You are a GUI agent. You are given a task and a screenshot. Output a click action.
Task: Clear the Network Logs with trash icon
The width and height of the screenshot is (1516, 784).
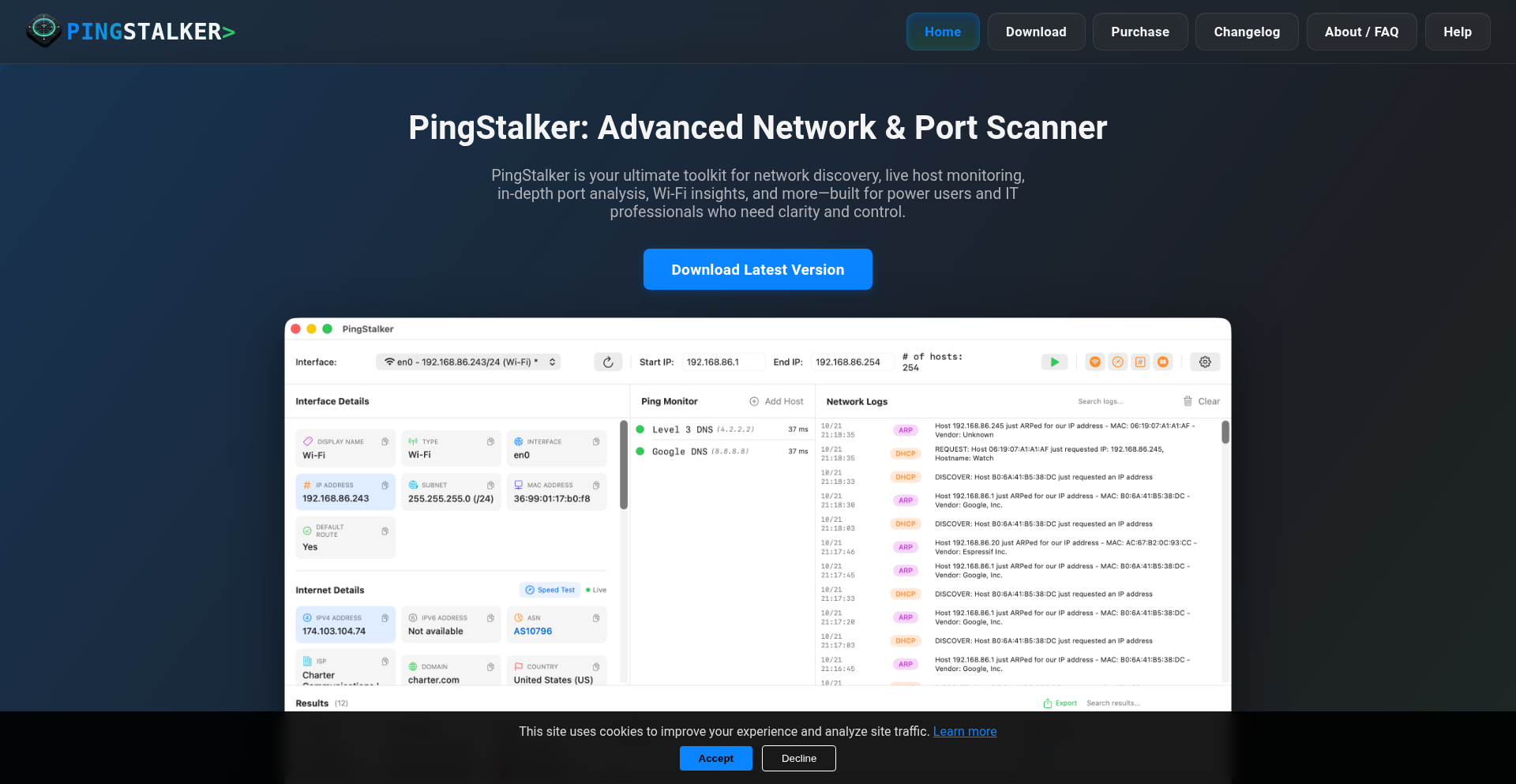click(x=1189, y=401)
